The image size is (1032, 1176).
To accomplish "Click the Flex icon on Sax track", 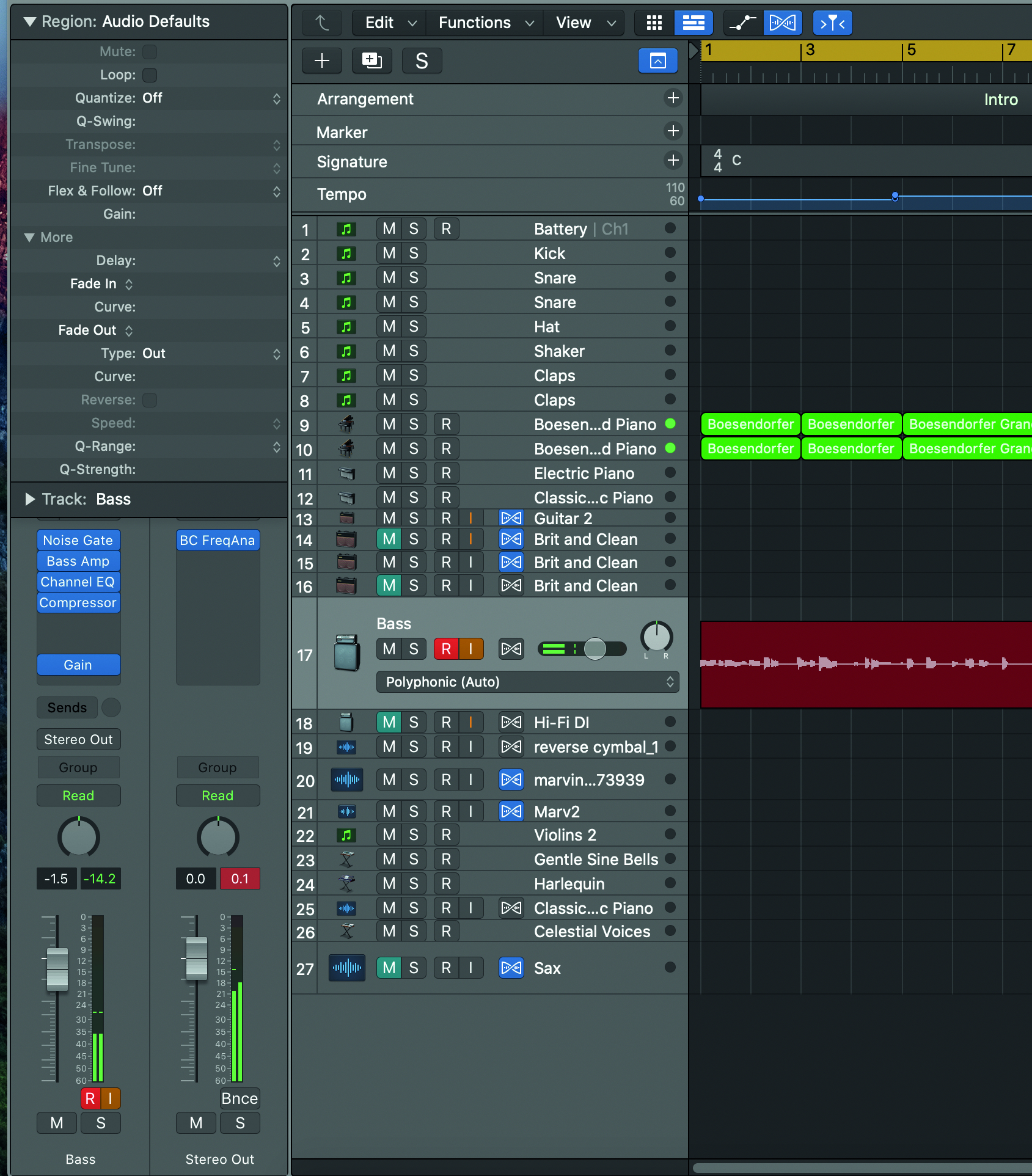I will 511,968.
